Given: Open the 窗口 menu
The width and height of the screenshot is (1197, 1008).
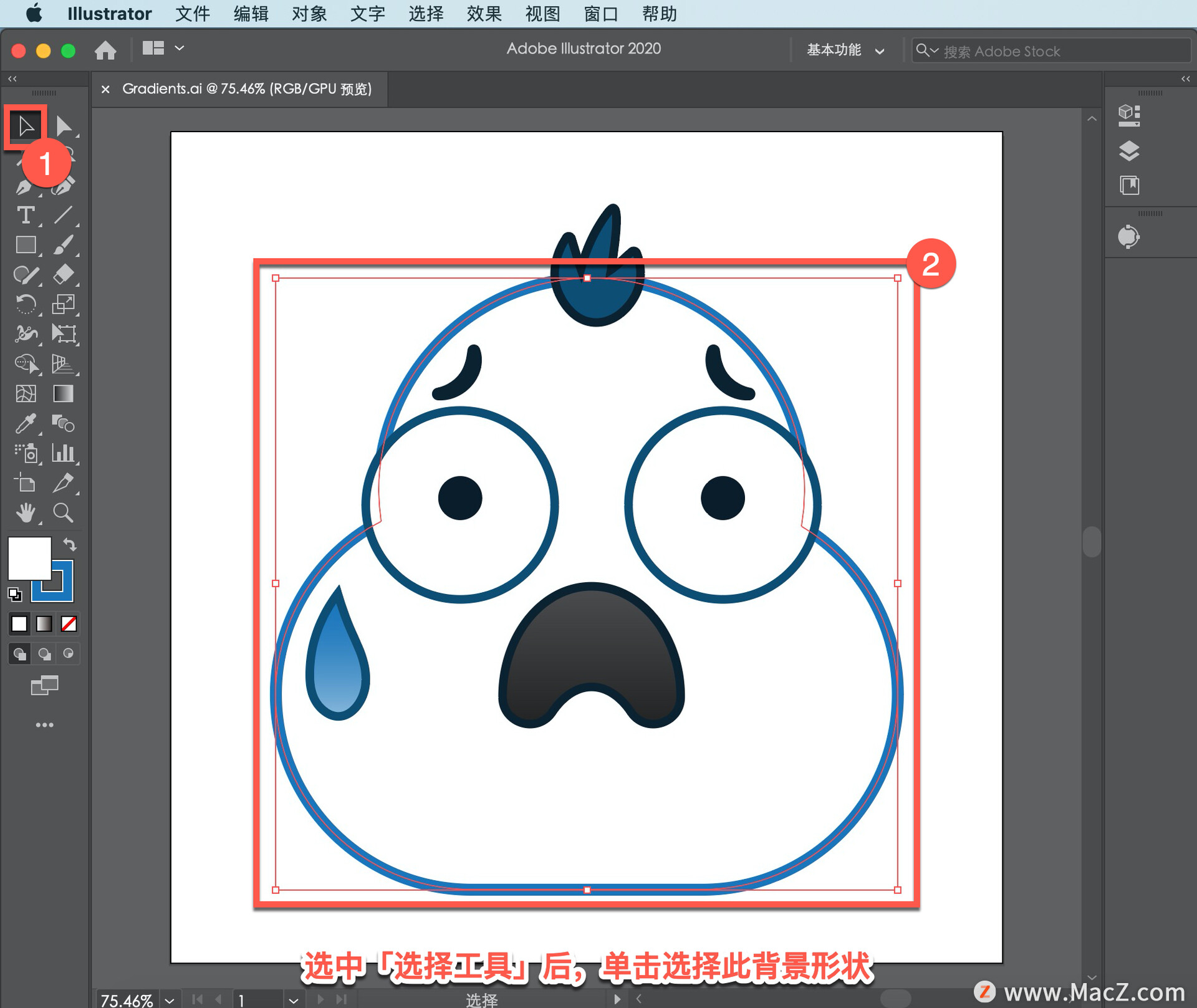Looking at the screenshot, I should tap(600, 13).
